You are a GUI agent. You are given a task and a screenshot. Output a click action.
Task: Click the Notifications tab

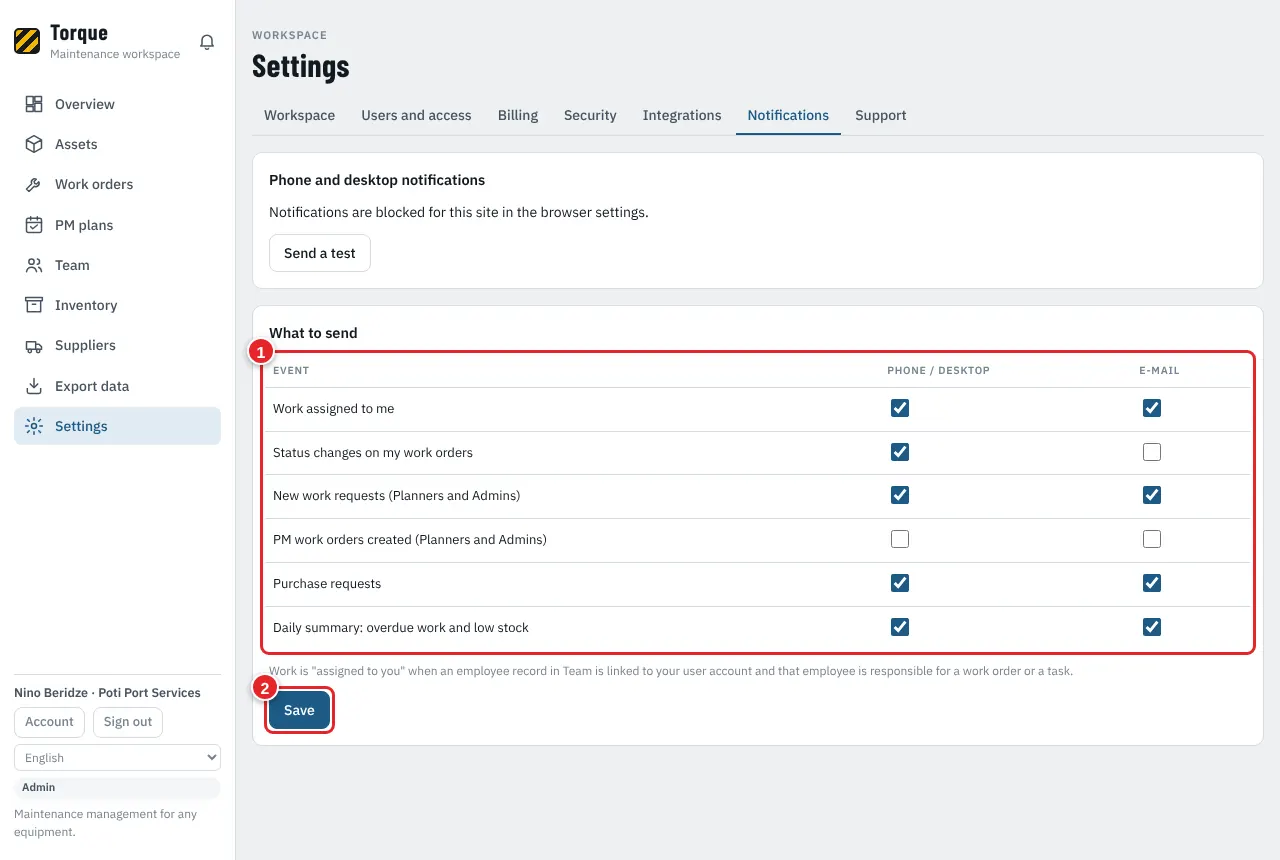788,115
